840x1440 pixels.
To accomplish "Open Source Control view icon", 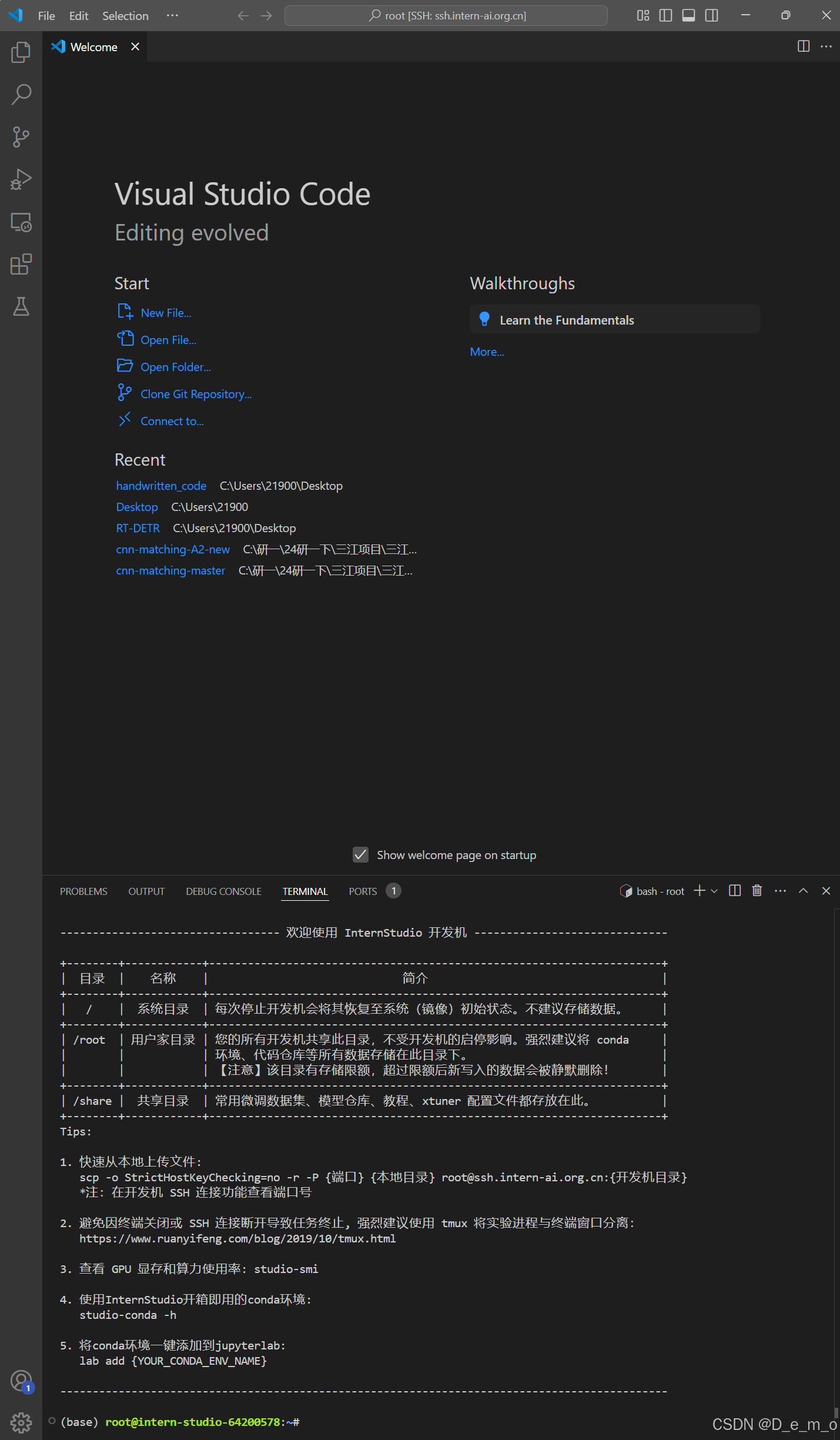I will 21,136.
